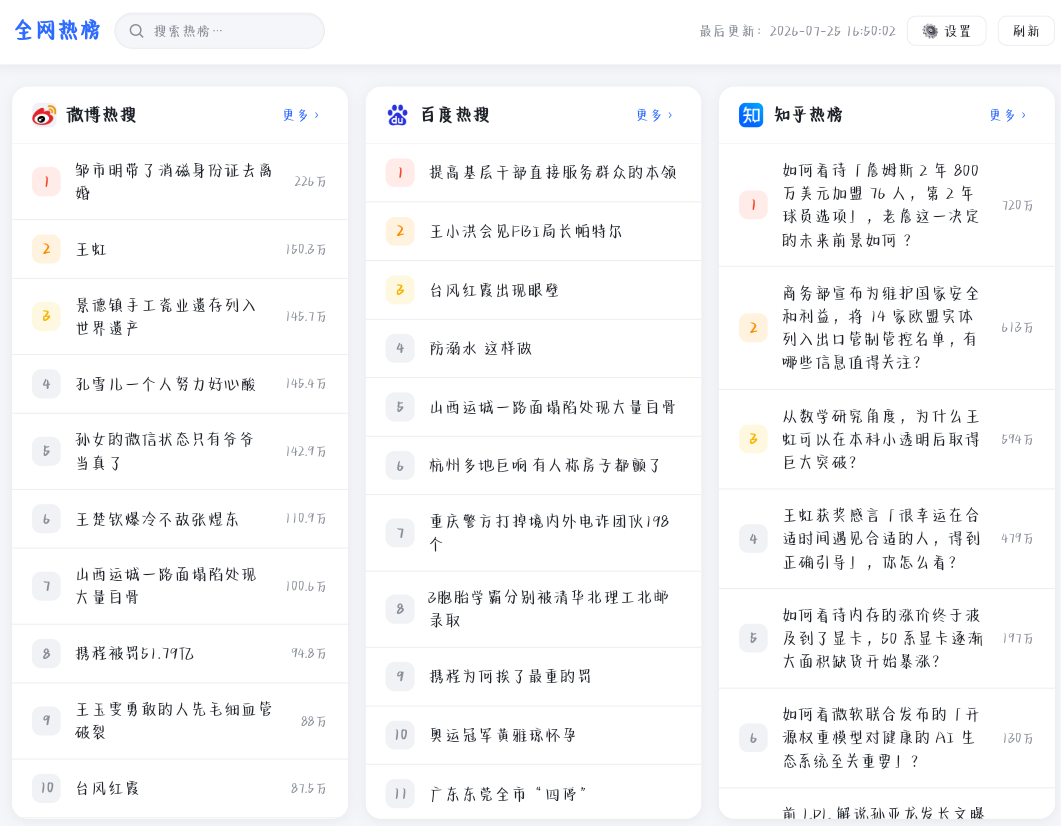Image resolution: width=1061 pixels, height=826 pixels.
Task: Open Zhihu question 商务部宣布为维护国家安全和利益
Action: (x=886, y=328)
